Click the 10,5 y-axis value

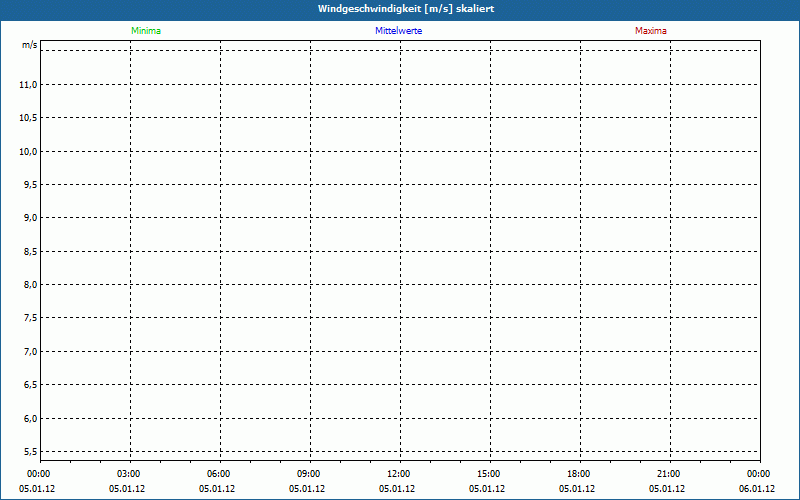pyautogui.click(x=28, y=118)
